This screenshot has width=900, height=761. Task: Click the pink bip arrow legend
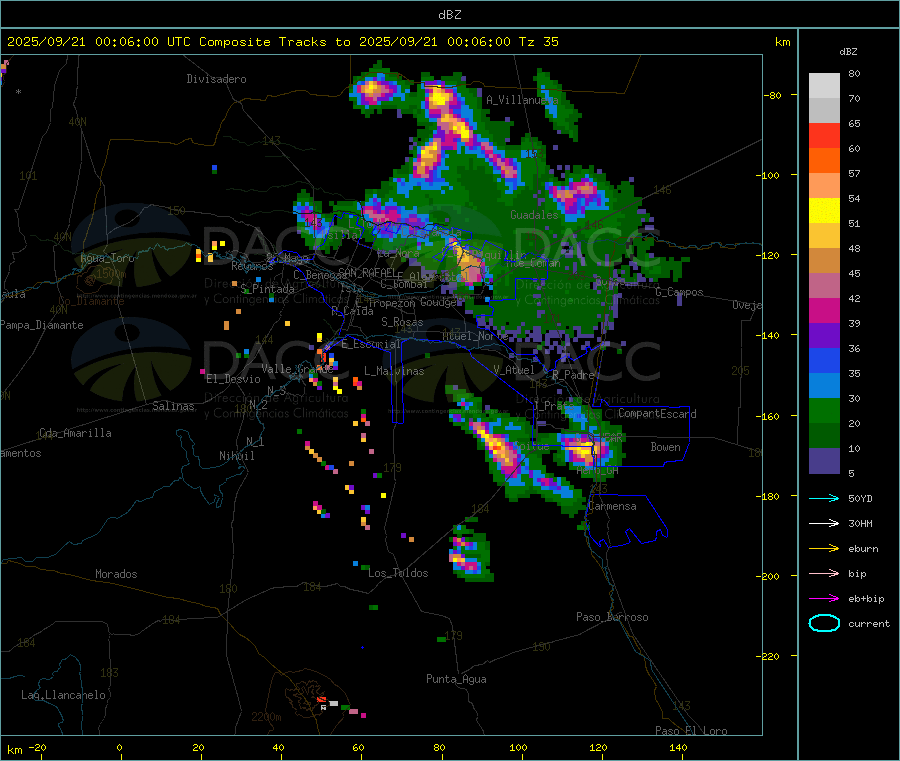click(824, 573)
